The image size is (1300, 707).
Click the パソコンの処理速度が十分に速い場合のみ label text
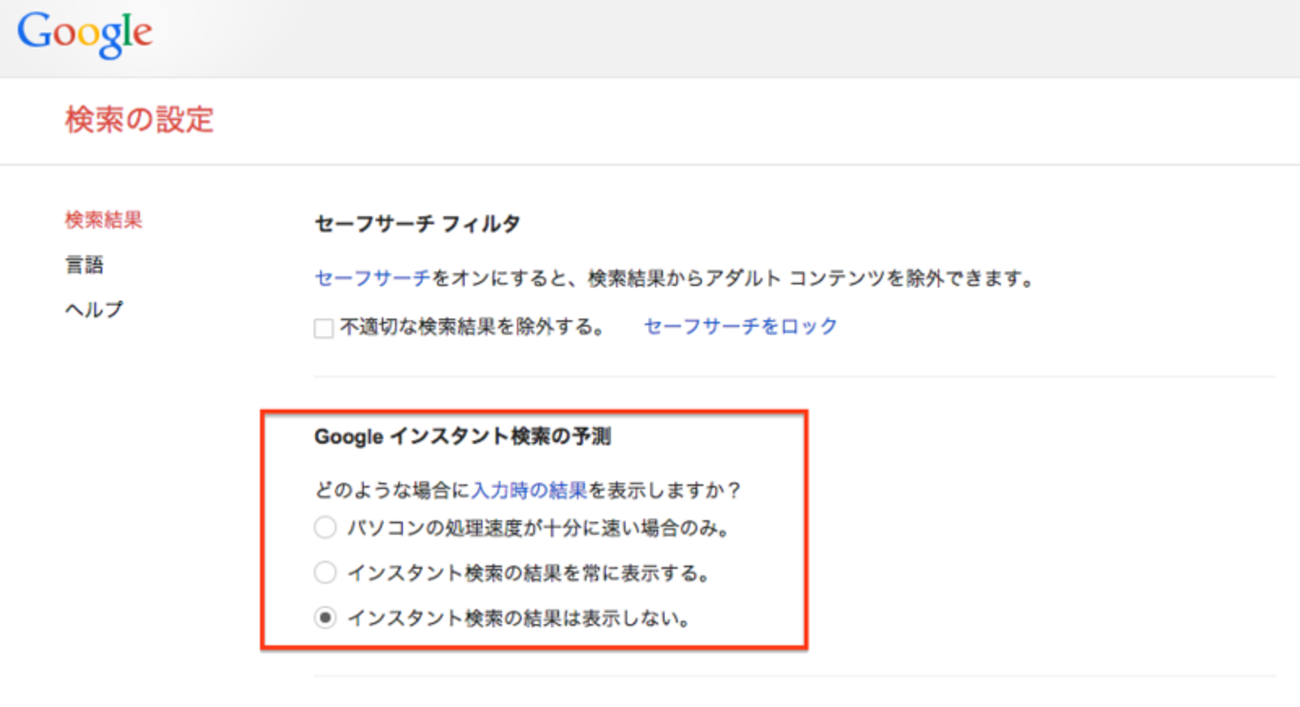tap(538, 527)
